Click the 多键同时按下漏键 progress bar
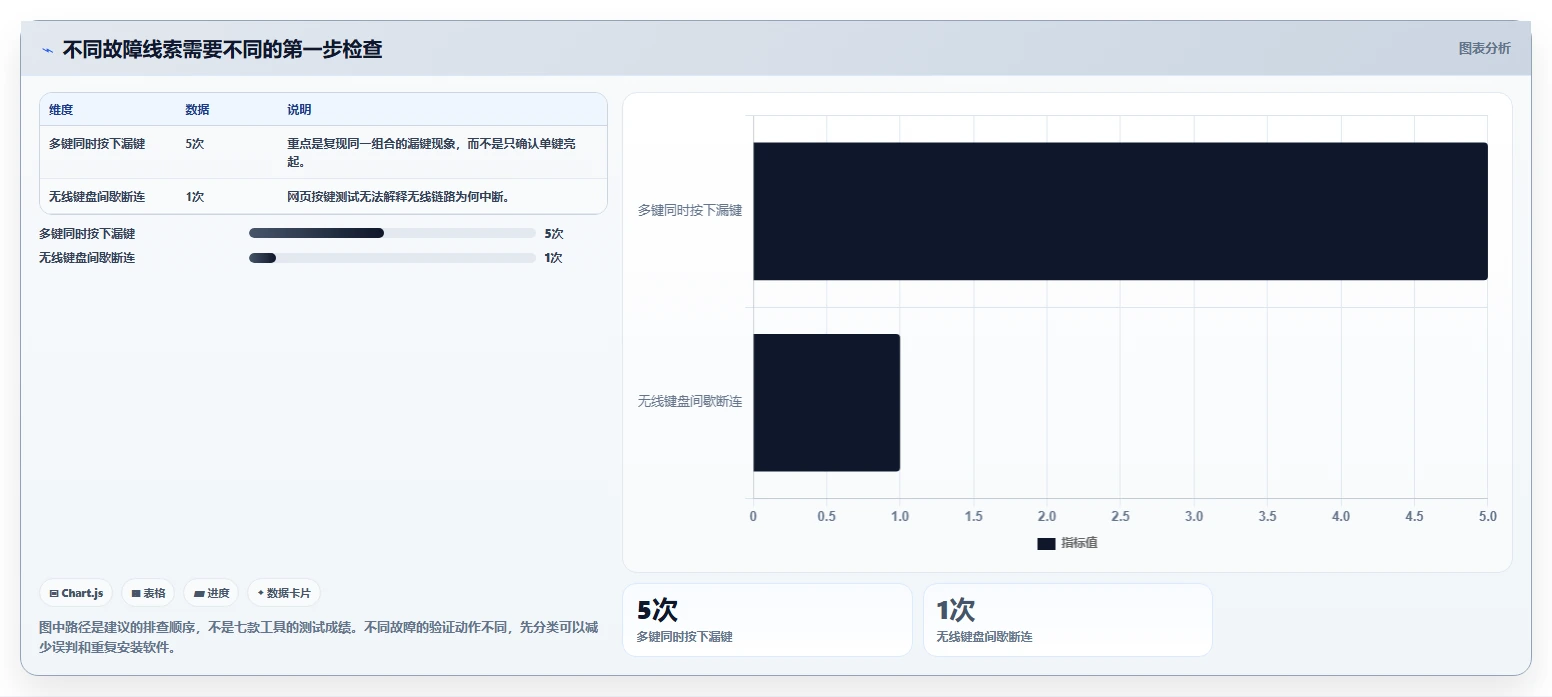The height and width of the screenshot is (697, 1552). [392, 233]
